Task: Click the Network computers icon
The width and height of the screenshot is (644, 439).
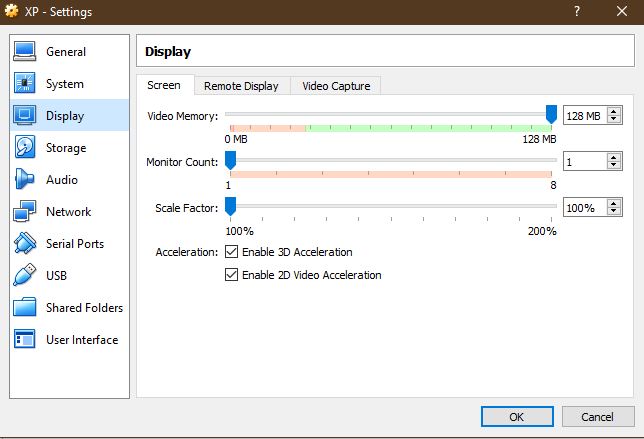Action: tap(25, 211)
